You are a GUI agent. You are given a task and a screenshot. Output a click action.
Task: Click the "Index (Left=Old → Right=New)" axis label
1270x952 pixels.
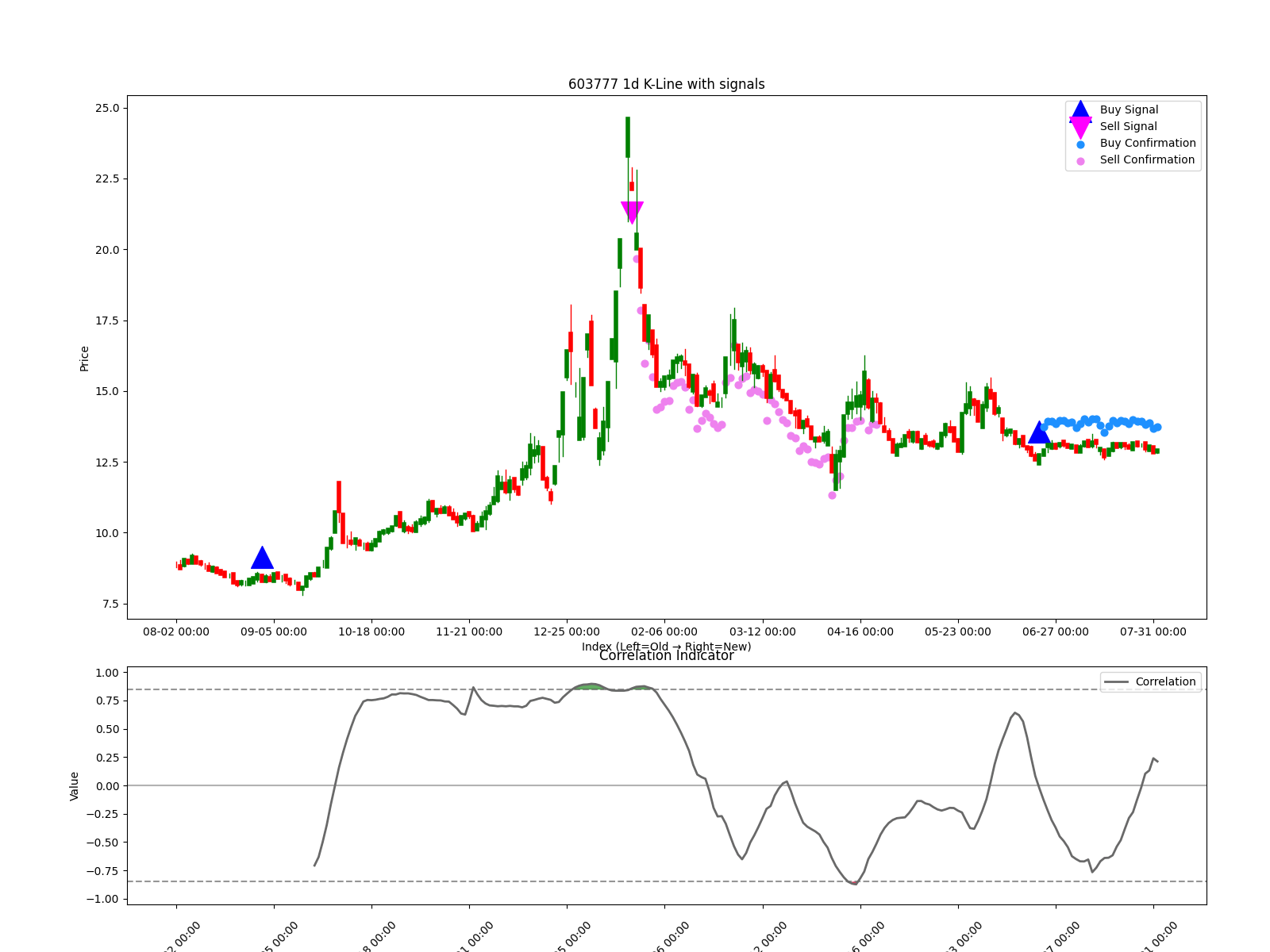click(x=667, y=647)
